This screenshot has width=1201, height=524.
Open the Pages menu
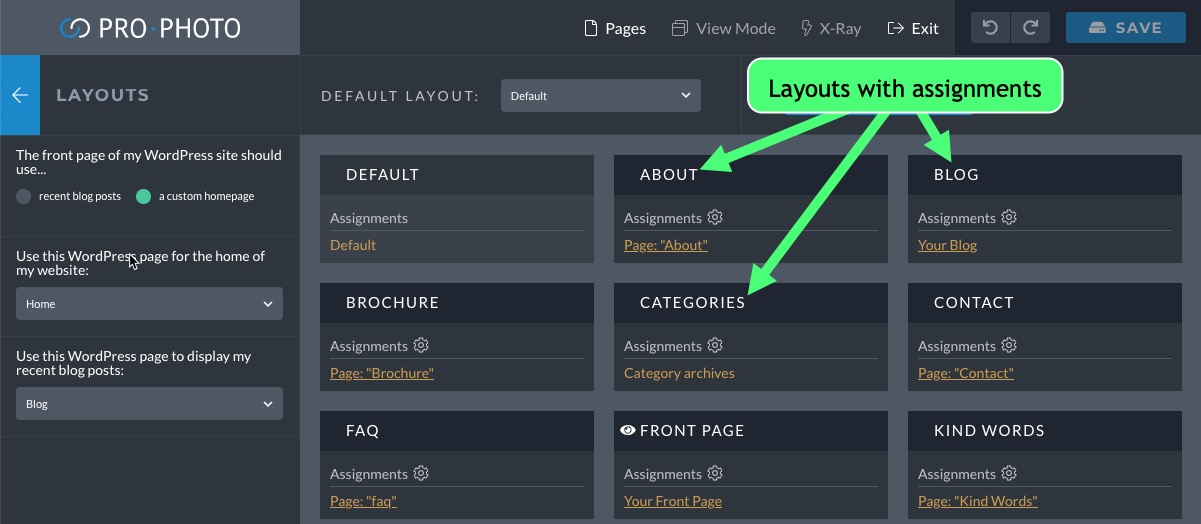(615, 28)
